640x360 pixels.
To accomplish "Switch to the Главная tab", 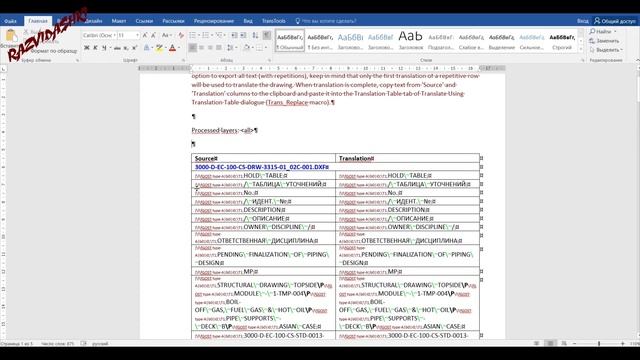I will click(38, 21).
